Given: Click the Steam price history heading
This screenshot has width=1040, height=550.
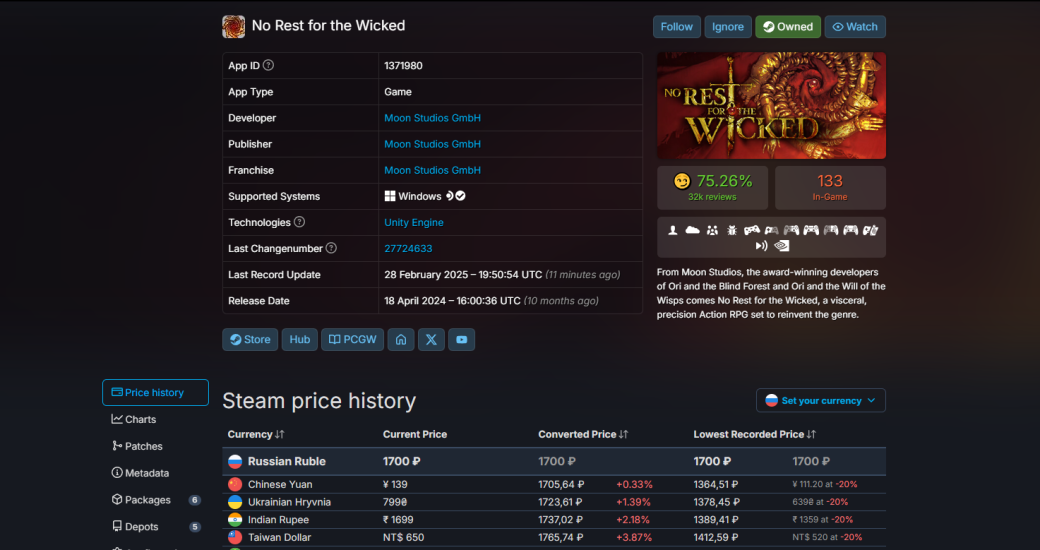Looking at the screenshot, I should tap(319, 401).
